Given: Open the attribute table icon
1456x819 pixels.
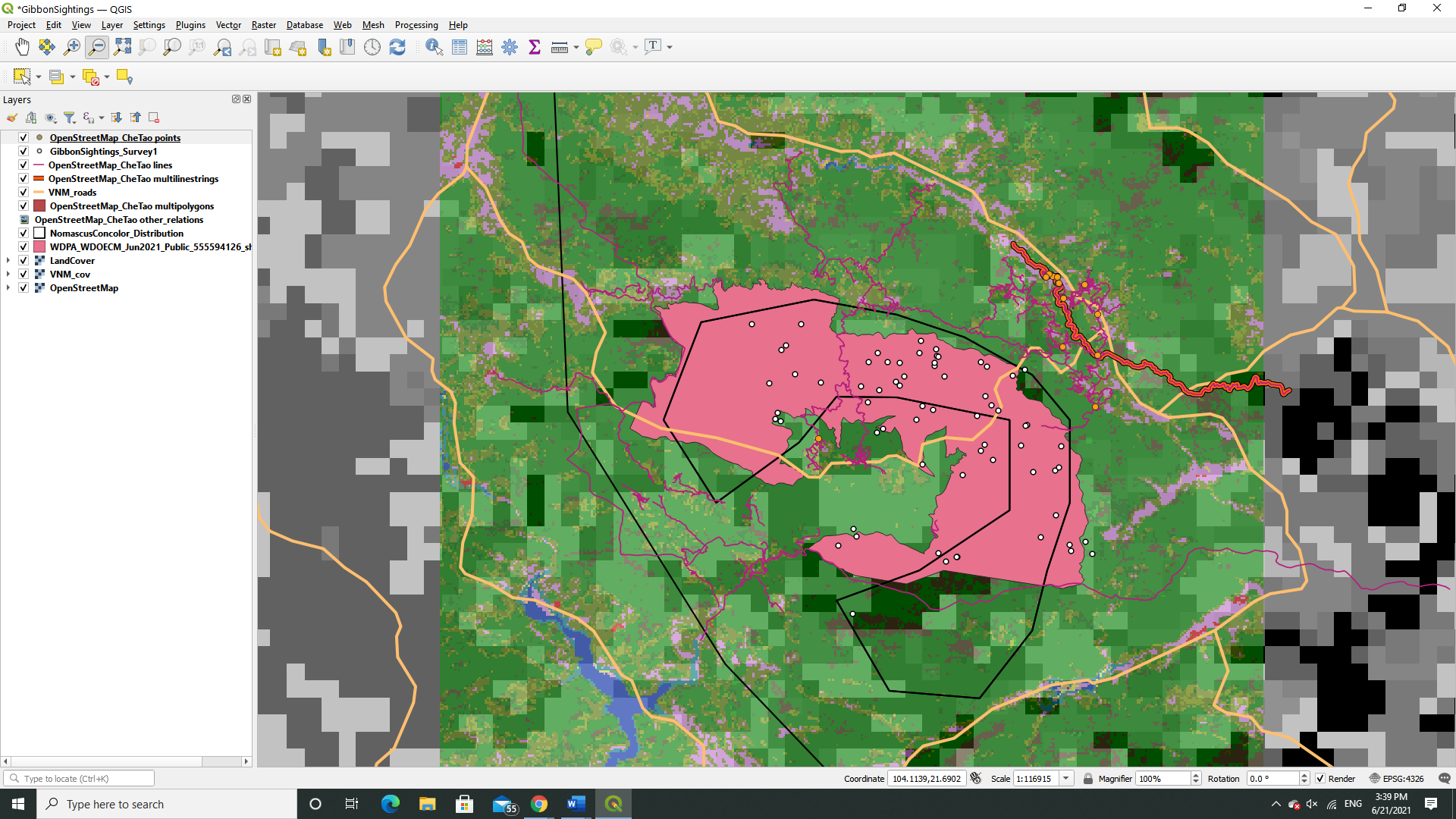Looking at the screenshot, I should (460, 47).
